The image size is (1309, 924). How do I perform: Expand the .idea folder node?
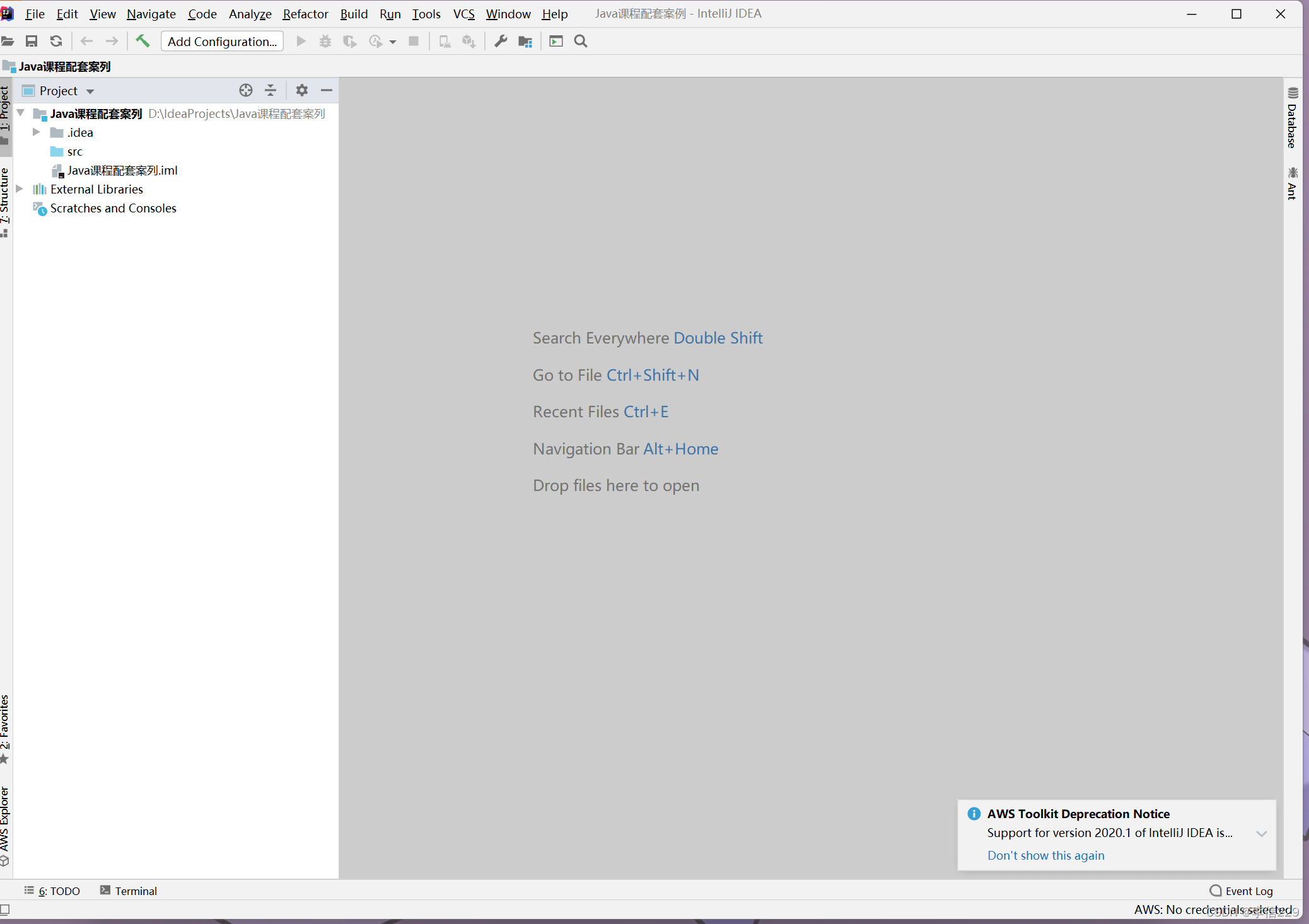point(37,132)
